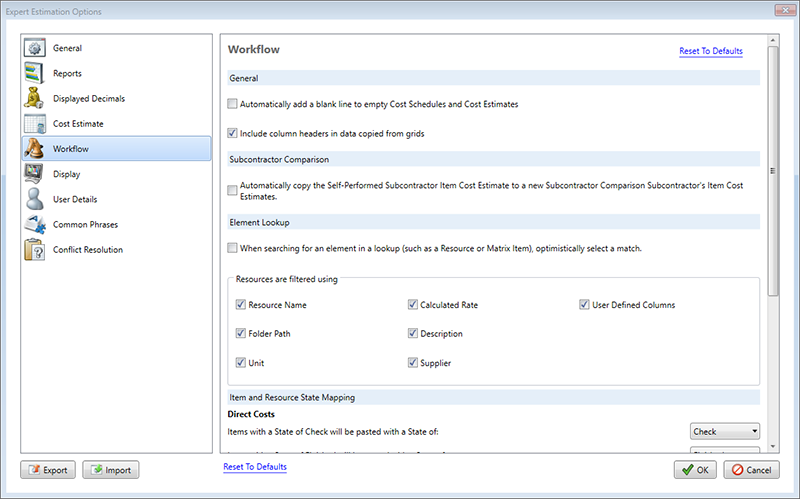Viewport: 800px width, 499px height.
Task: Click the User Details person icon
Action: point(36,199)
